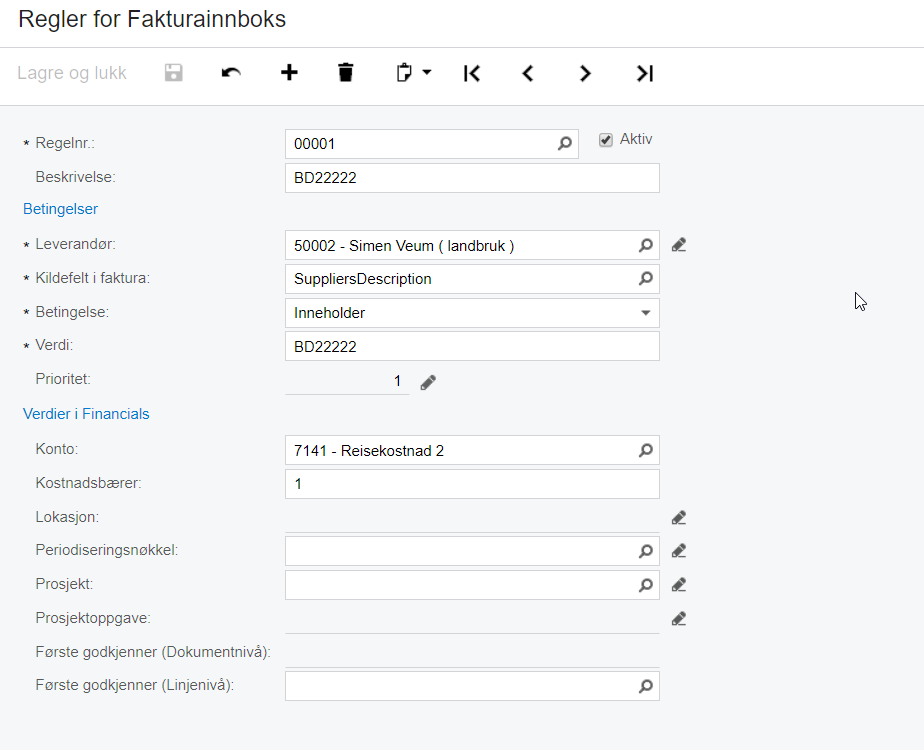This screenshot has height=750, width=924.
Task: Click the Regelnr. field showing 00001
Action: tap(431, 144)
